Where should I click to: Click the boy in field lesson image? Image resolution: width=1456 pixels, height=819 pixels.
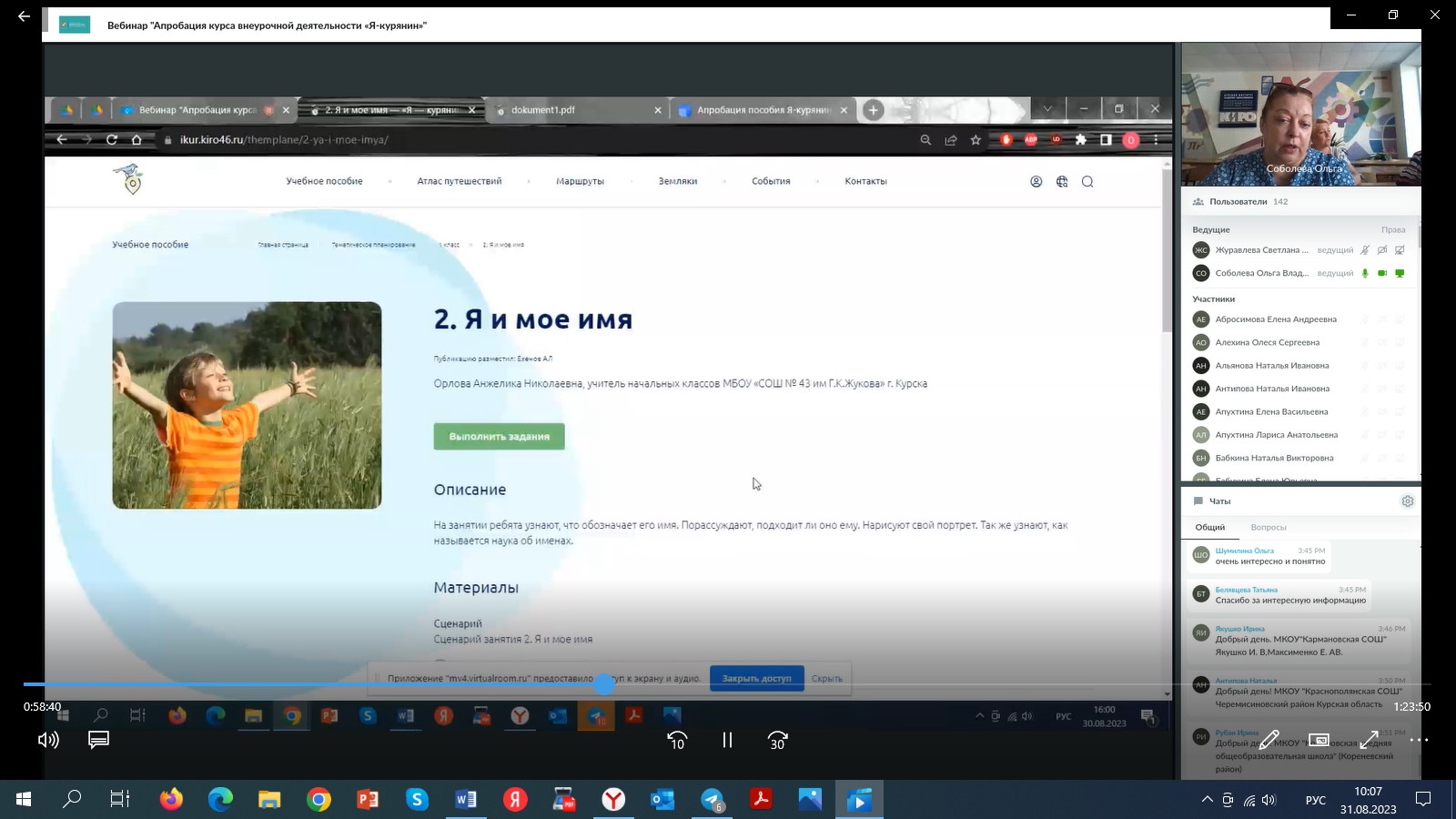click(x=247, y=405)
